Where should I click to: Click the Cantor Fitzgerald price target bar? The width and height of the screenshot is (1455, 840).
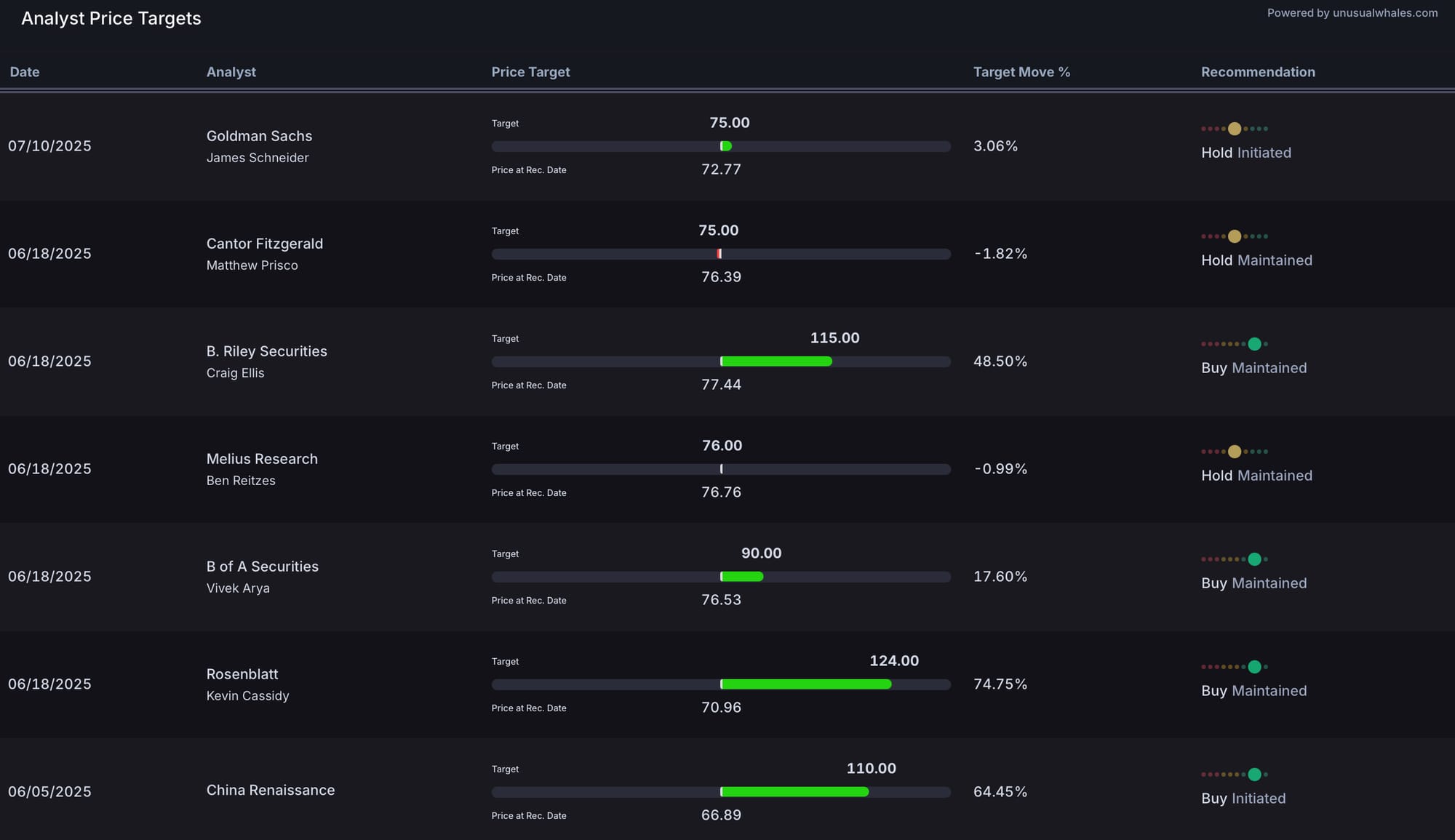coord(721,254)
